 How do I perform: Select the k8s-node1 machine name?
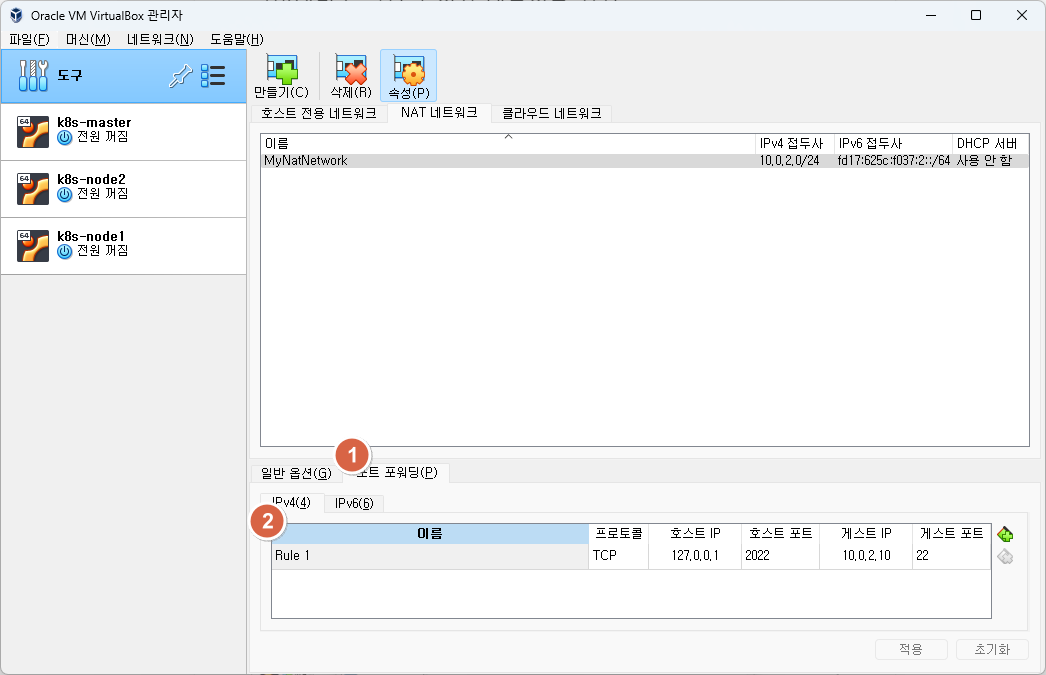click(x=91, y=237)
